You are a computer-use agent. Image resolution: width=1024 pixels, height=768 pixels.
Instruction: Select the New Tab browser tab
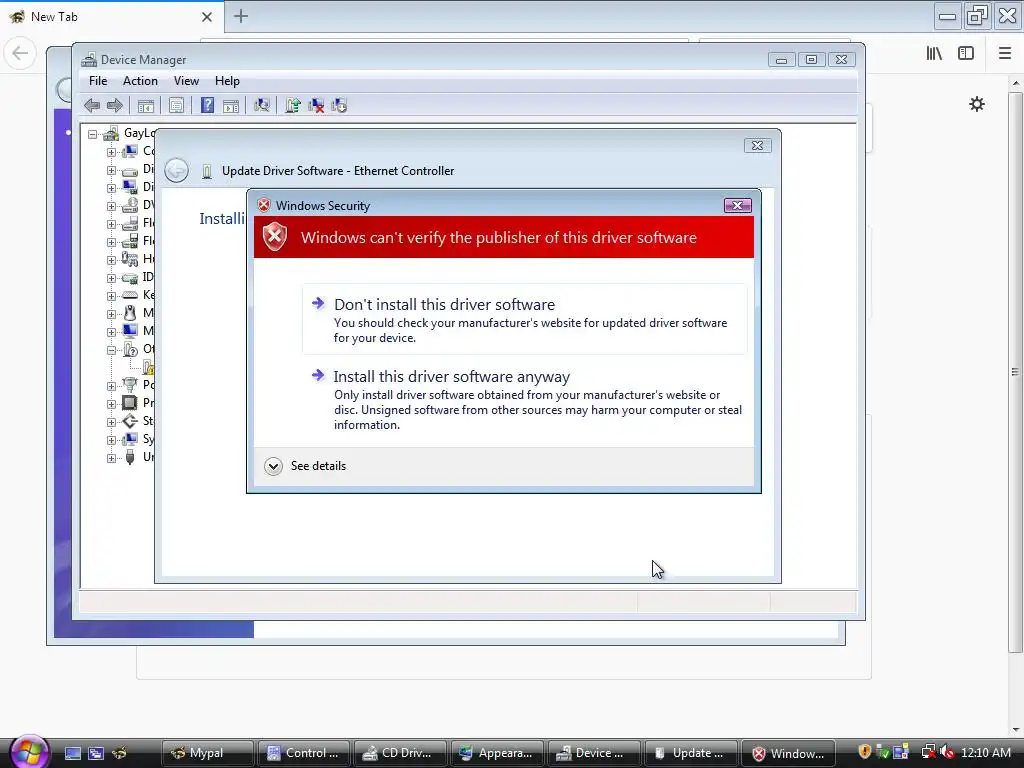point(111,17)
